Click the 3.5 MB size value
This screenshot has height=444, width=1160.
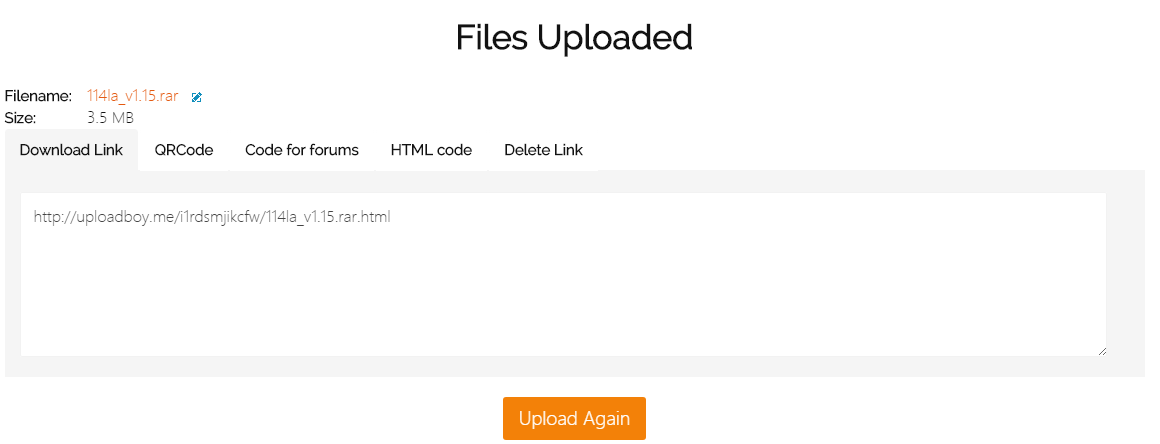coord(110,118)
